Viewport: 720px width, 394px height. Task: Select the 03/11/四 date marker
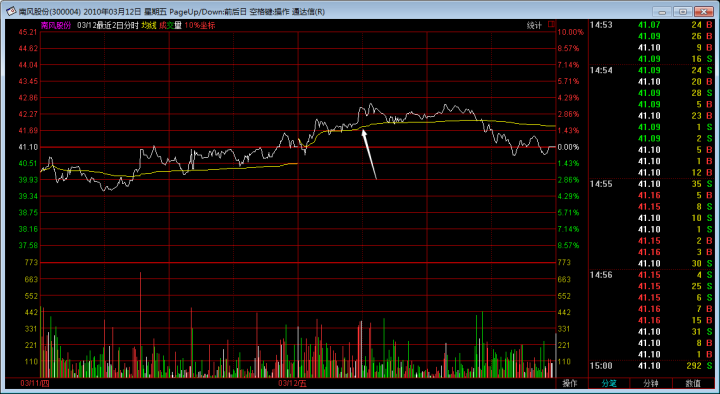tap(34, 383)
